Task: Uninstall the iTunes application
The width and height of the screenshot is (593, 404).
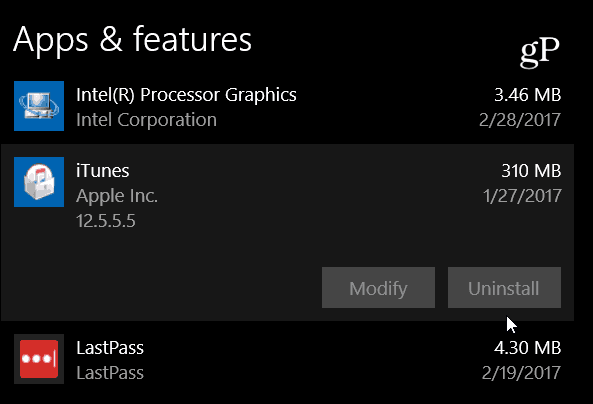Action: tap(504, 287)
